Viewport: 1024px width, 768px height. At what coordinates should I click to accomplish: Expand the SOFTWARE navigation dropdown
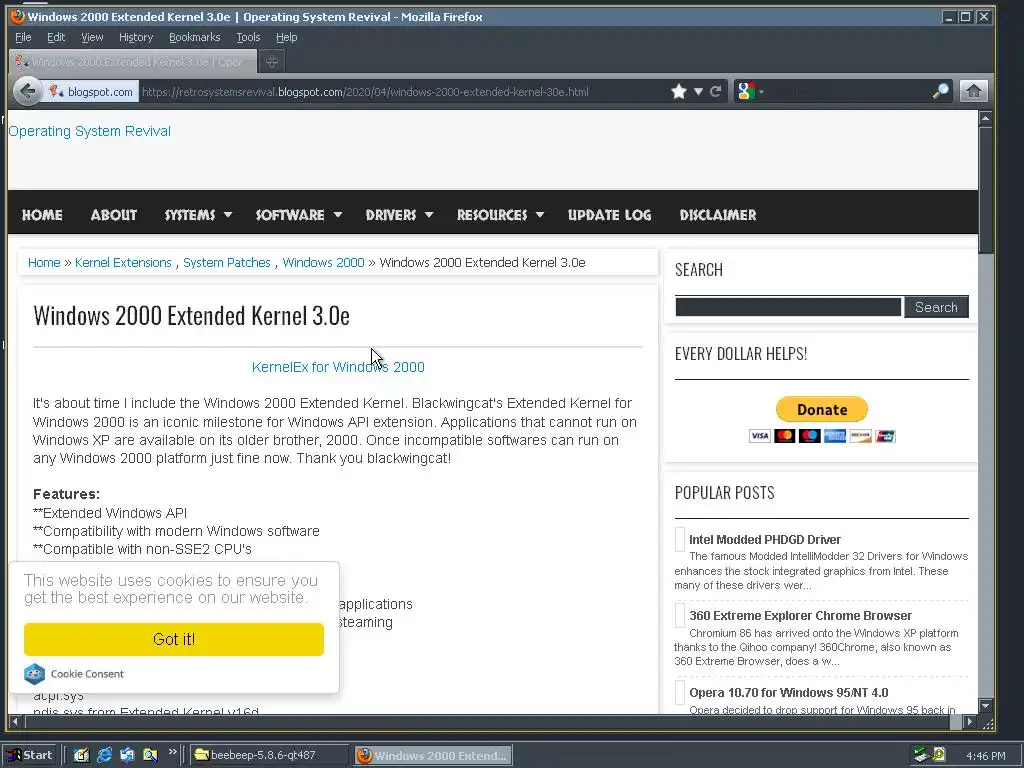pyautogui.click(x=298, y=215)
